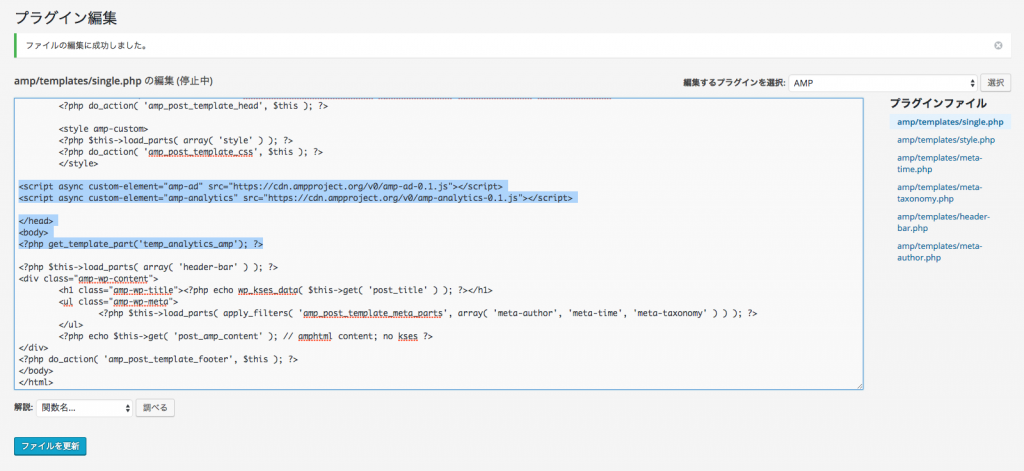Screen dimensions: 1024x471
Task: Click the resize handle of the code editor
Action: pyautogui.click(x=859, y=386)
